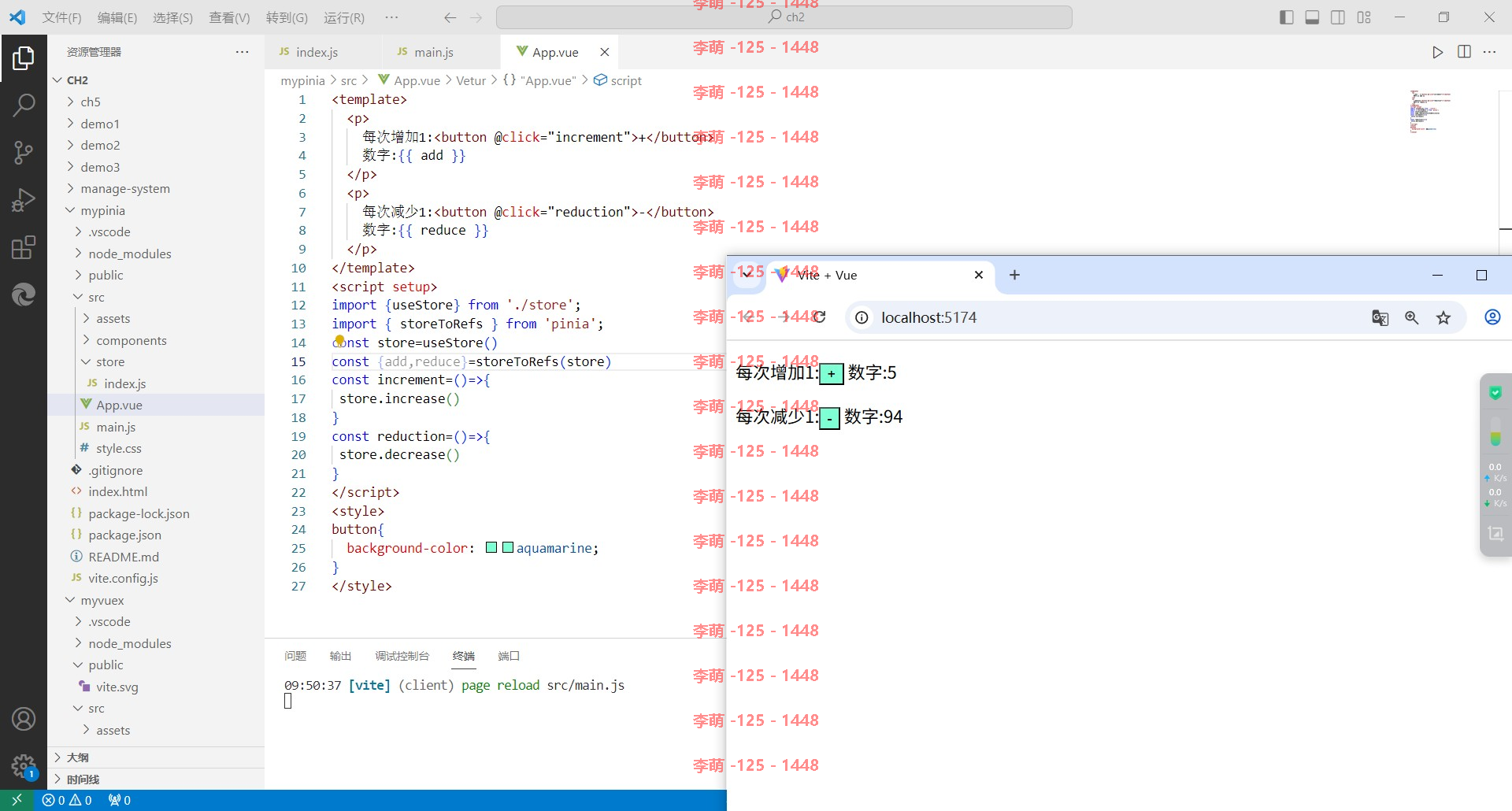1512x811 pixels.
Task: Open the customize layout icon
Action: pyautogui.click(x=1364, y=17)
